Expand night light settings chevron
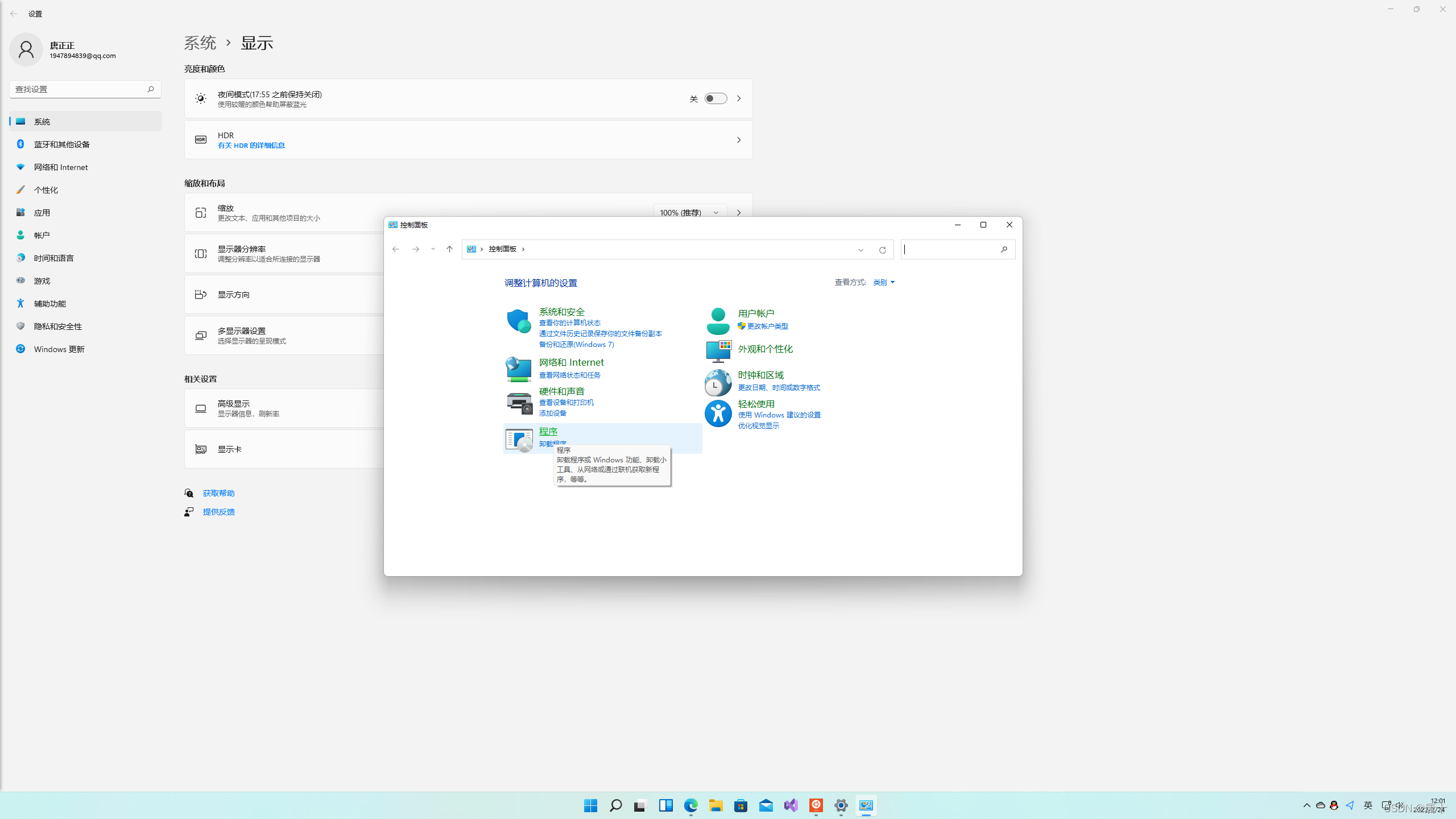The image size is (1456, 819). 739,98
